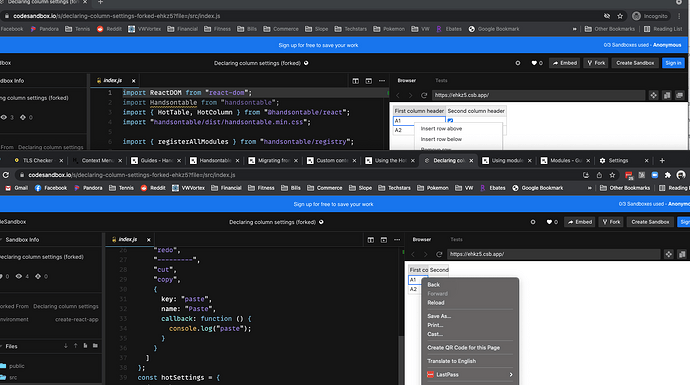Switch to 'Using modules' browser tab
This screenshot has width=690, height=385.
pos(507,161)
